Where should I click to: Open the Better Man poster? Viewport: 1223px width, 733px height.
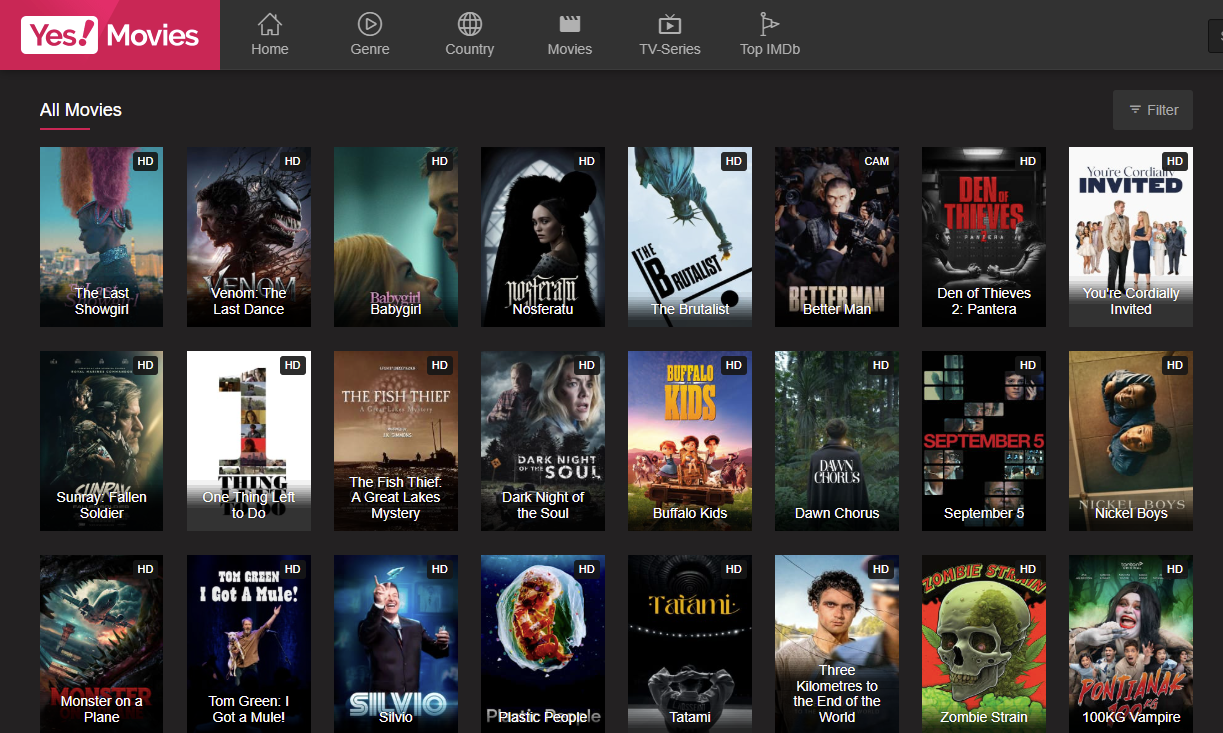point(837,237)
